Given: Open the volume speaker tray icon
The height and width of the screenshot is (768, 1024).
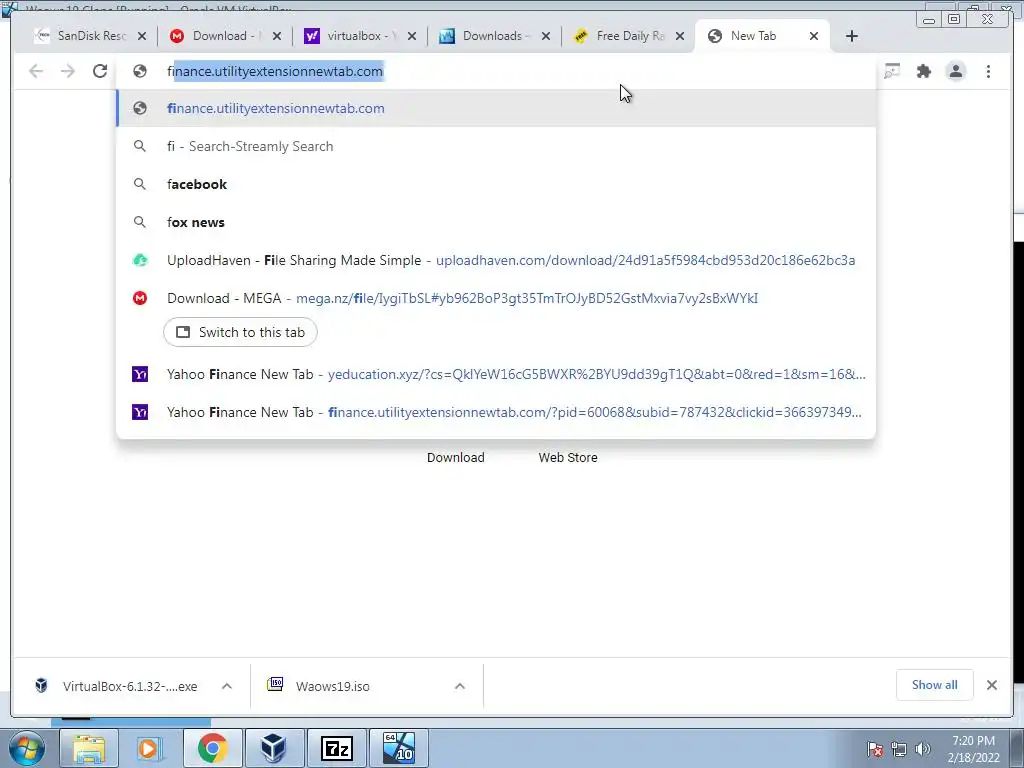Looking at the screenshot, I should click(x=923, y=749).
